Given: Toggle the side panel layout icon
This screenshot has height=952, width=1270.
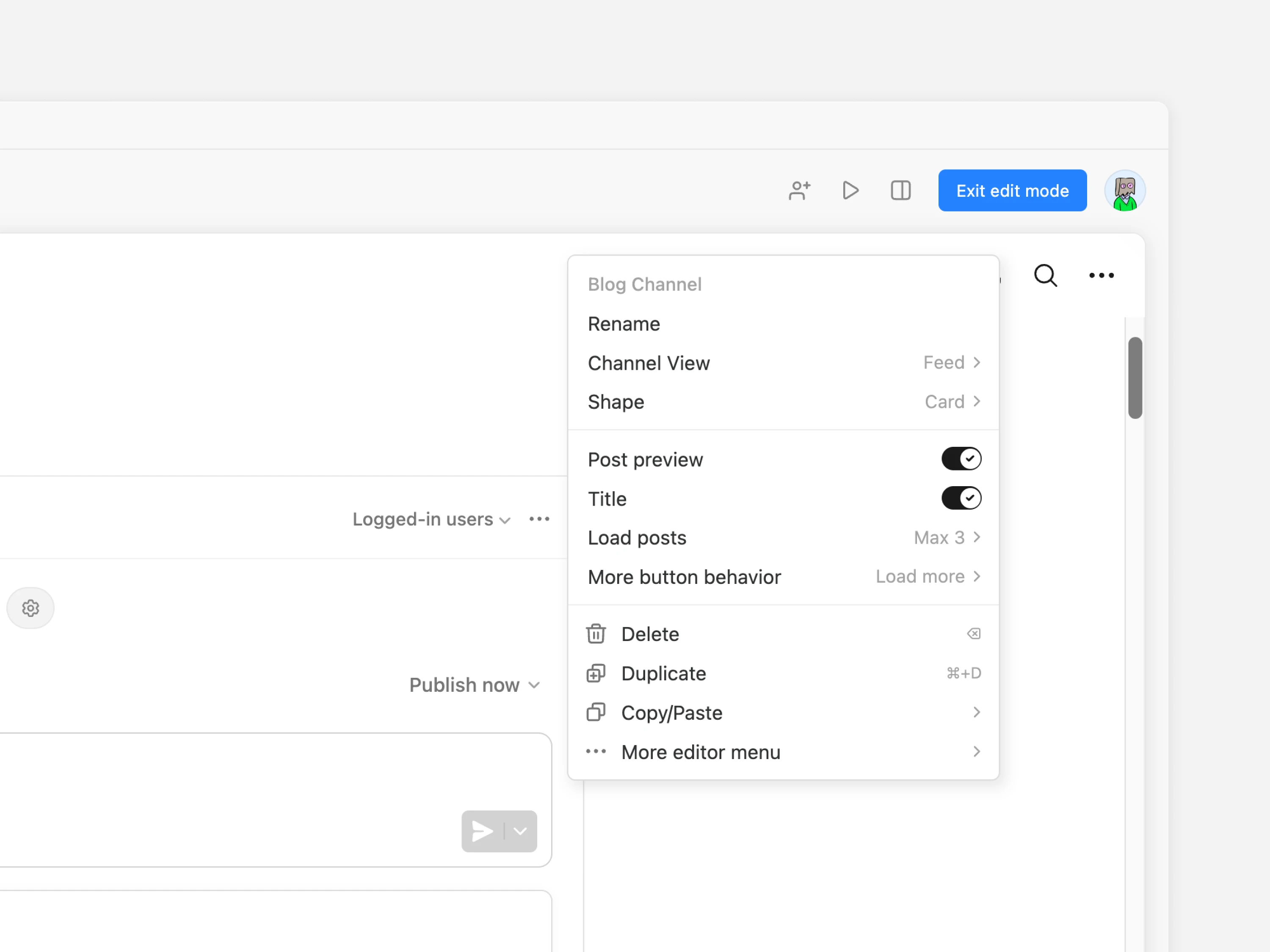Looking at the screenshot, I should pos(900,190).
